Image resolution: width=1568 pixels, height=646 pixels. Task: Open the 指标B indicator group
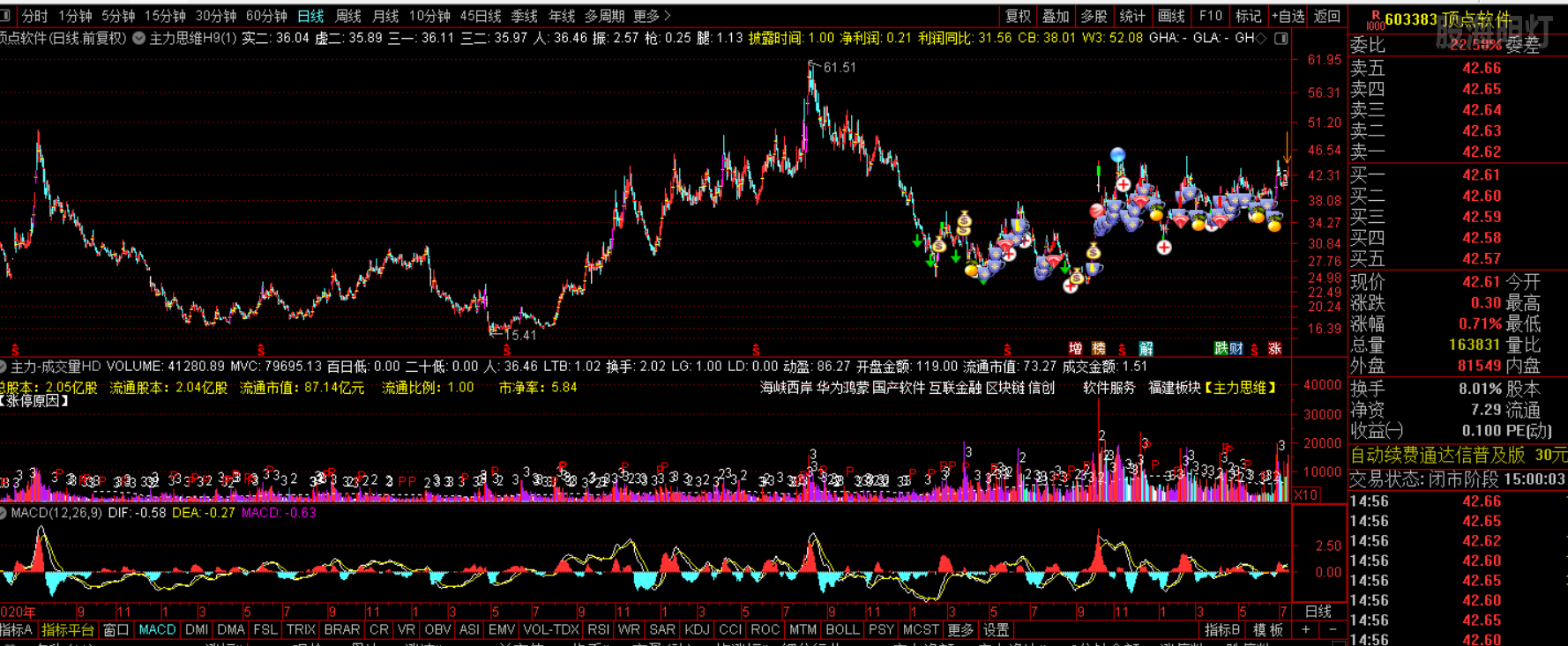click(1221, 629)
